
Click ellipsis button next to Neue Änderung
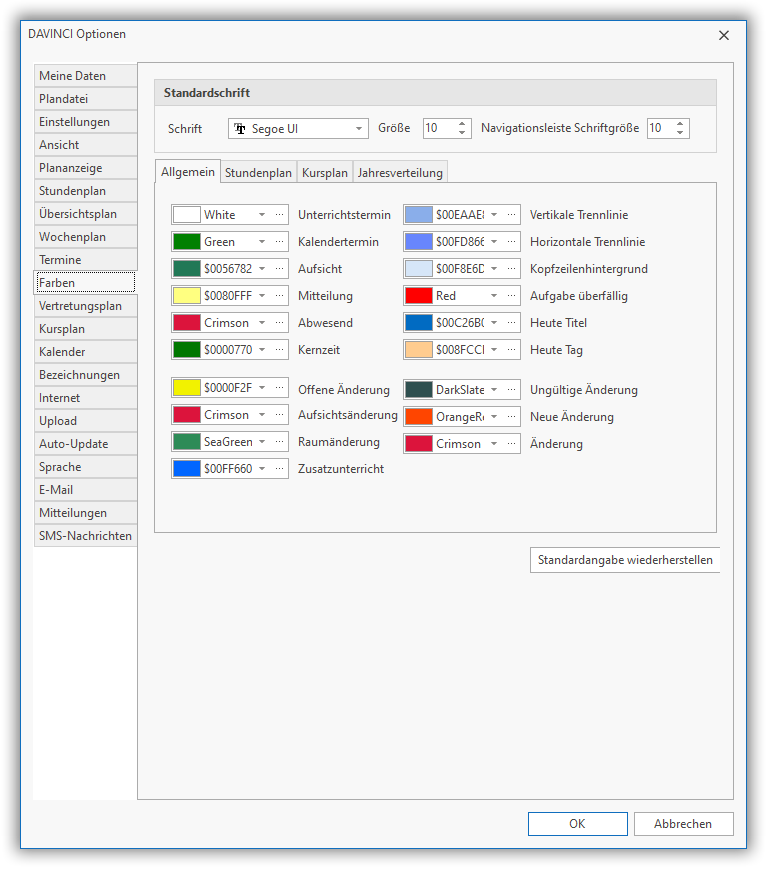click(511, 417)
